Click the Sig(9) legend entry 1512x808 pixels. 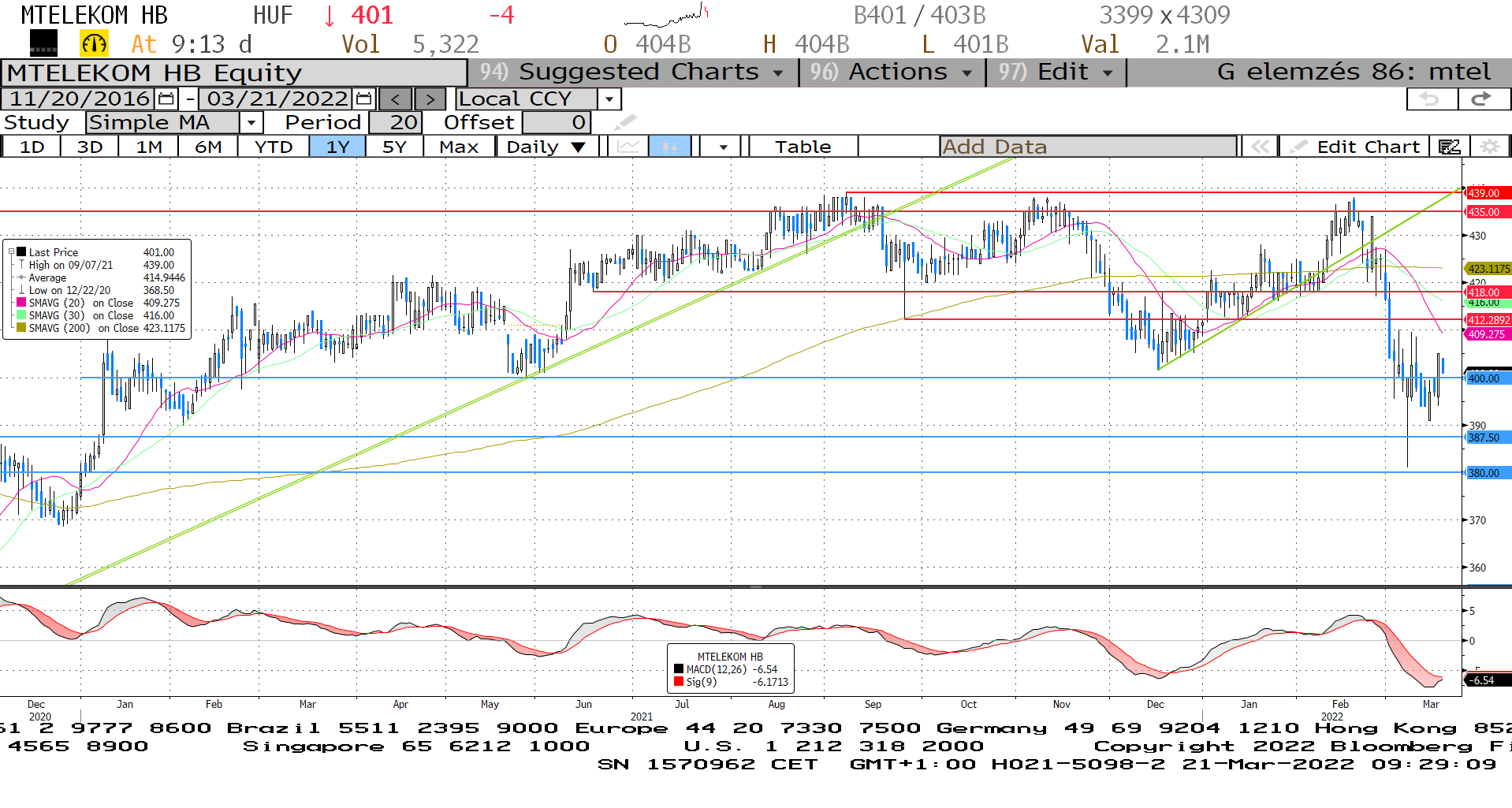730,682
